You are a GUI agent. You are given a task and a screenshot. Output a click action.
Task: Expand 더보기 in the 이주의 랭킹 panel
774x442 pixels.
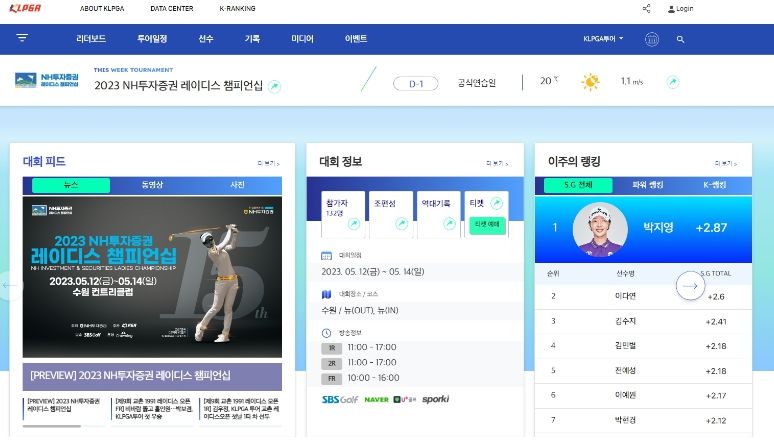[x=726, y=163]
